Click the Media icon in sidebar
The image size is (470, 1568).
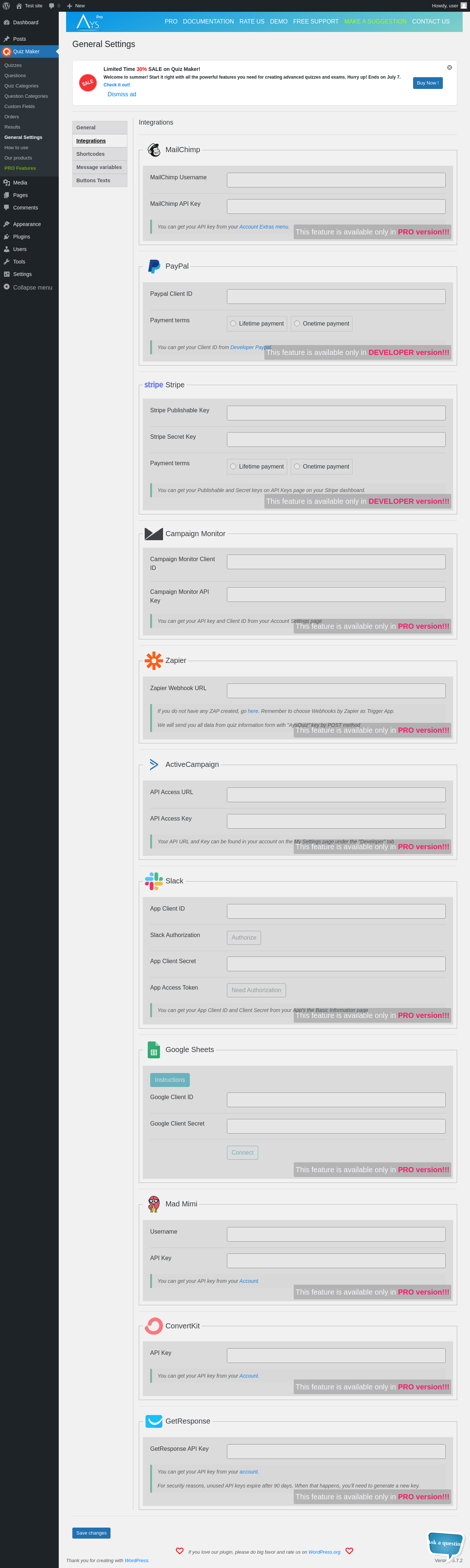7,183
